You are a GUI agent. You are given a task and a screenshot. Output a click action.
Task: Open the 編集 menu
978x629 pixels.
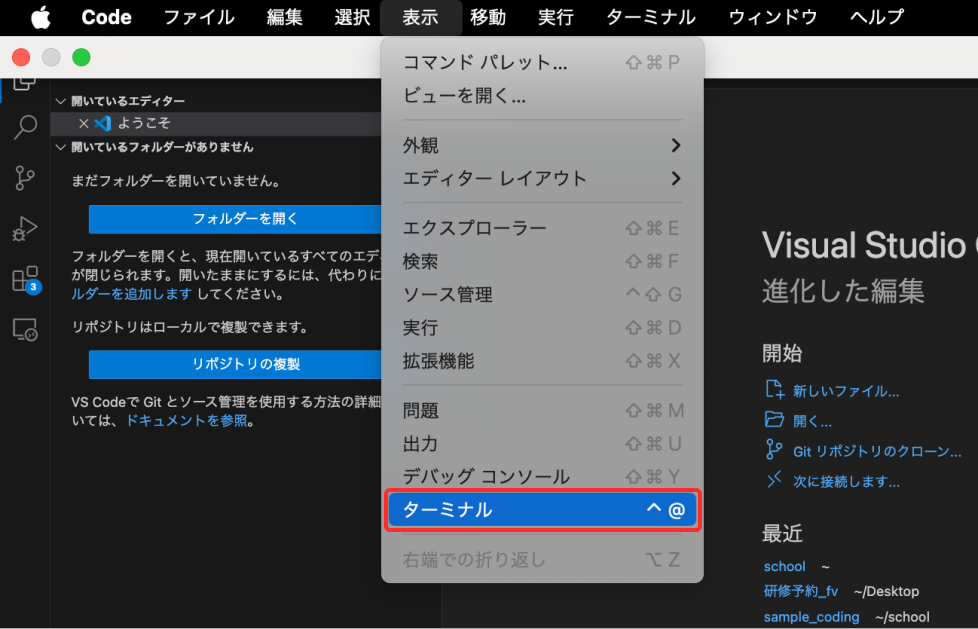[285, 17]
